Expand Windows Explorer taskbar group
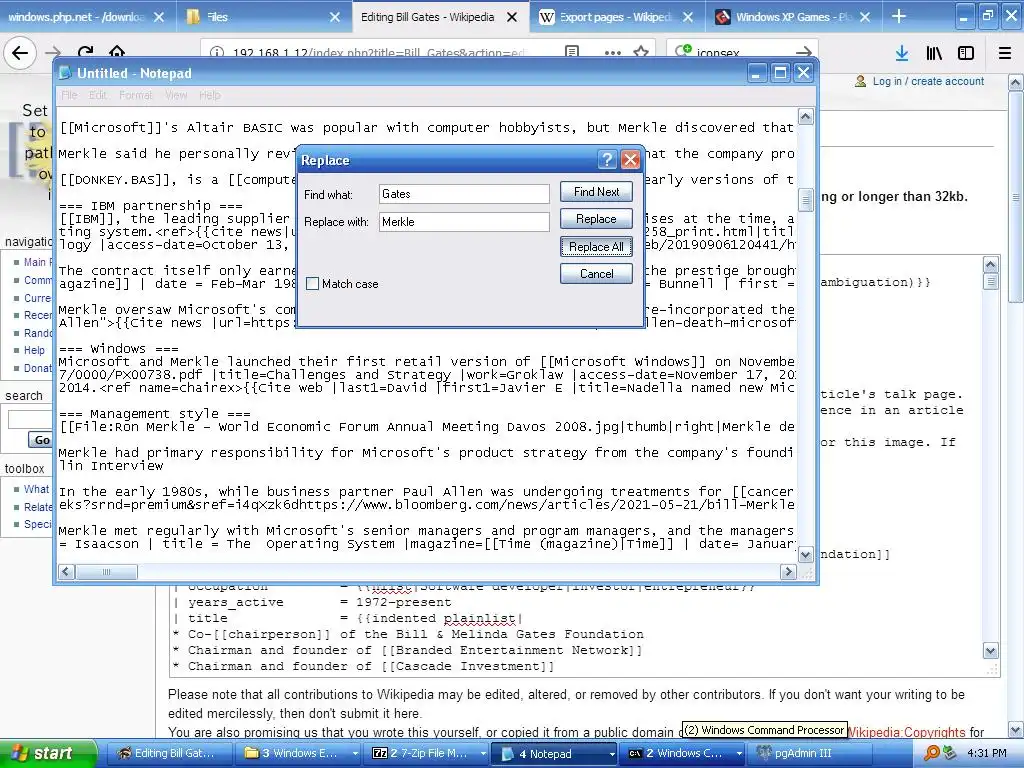Image resolution: width=1024 pixels, height=768 pixels. tap(355, 754)
